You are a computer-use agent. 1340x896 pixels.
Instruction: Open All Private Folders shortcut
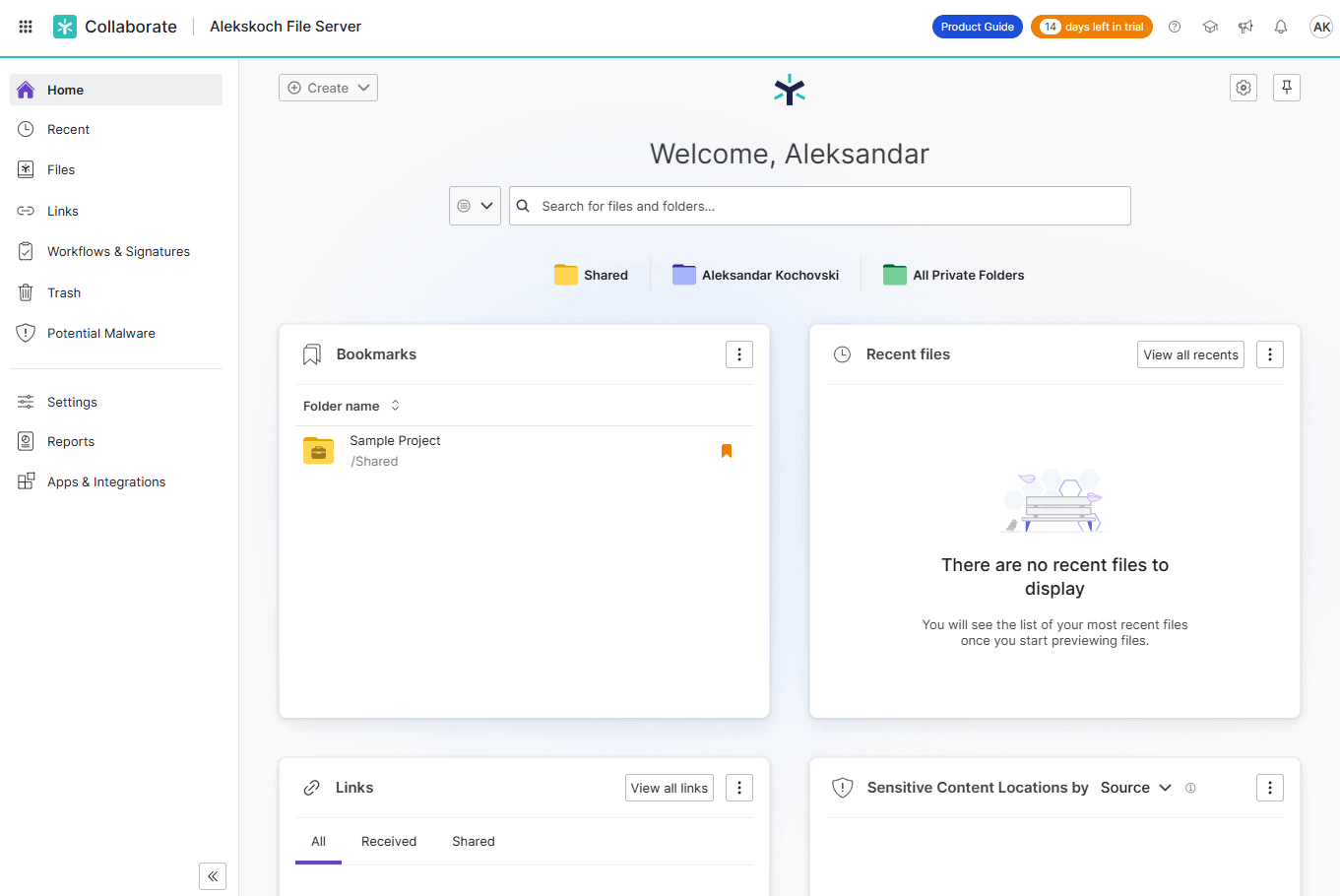point(953,275)
